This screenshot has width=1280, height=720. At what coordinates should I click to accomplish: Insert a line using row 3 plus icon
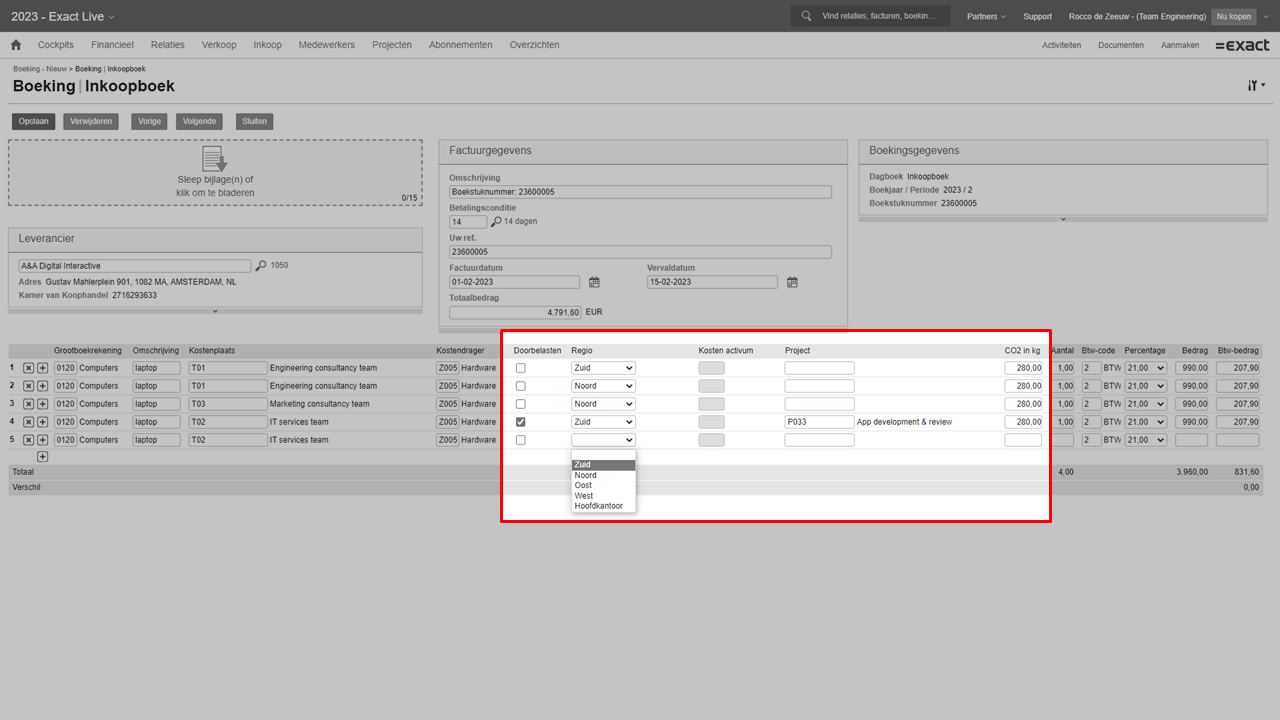tap(42, 404)
